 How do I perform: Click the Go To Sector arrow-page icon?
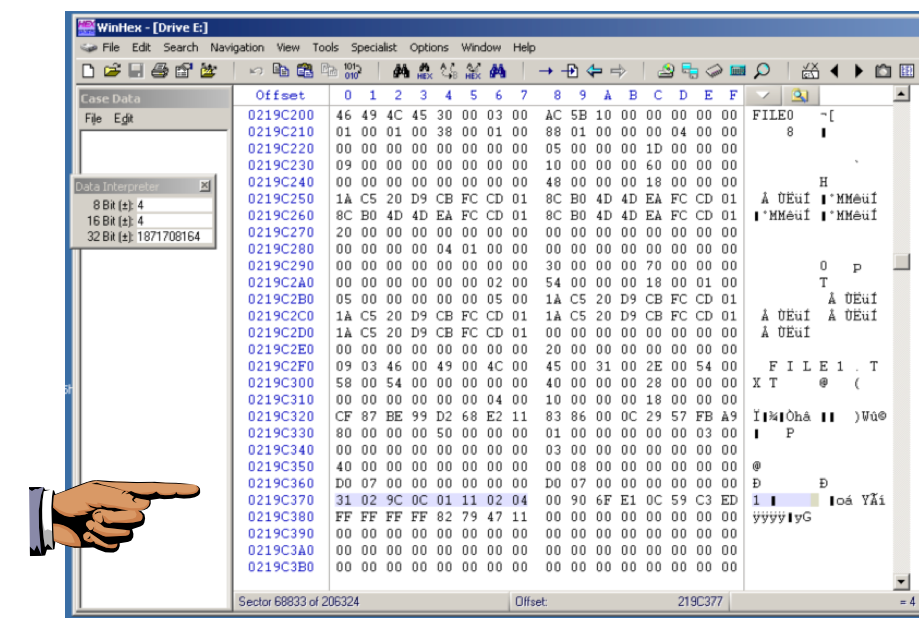tap(570, 71)
